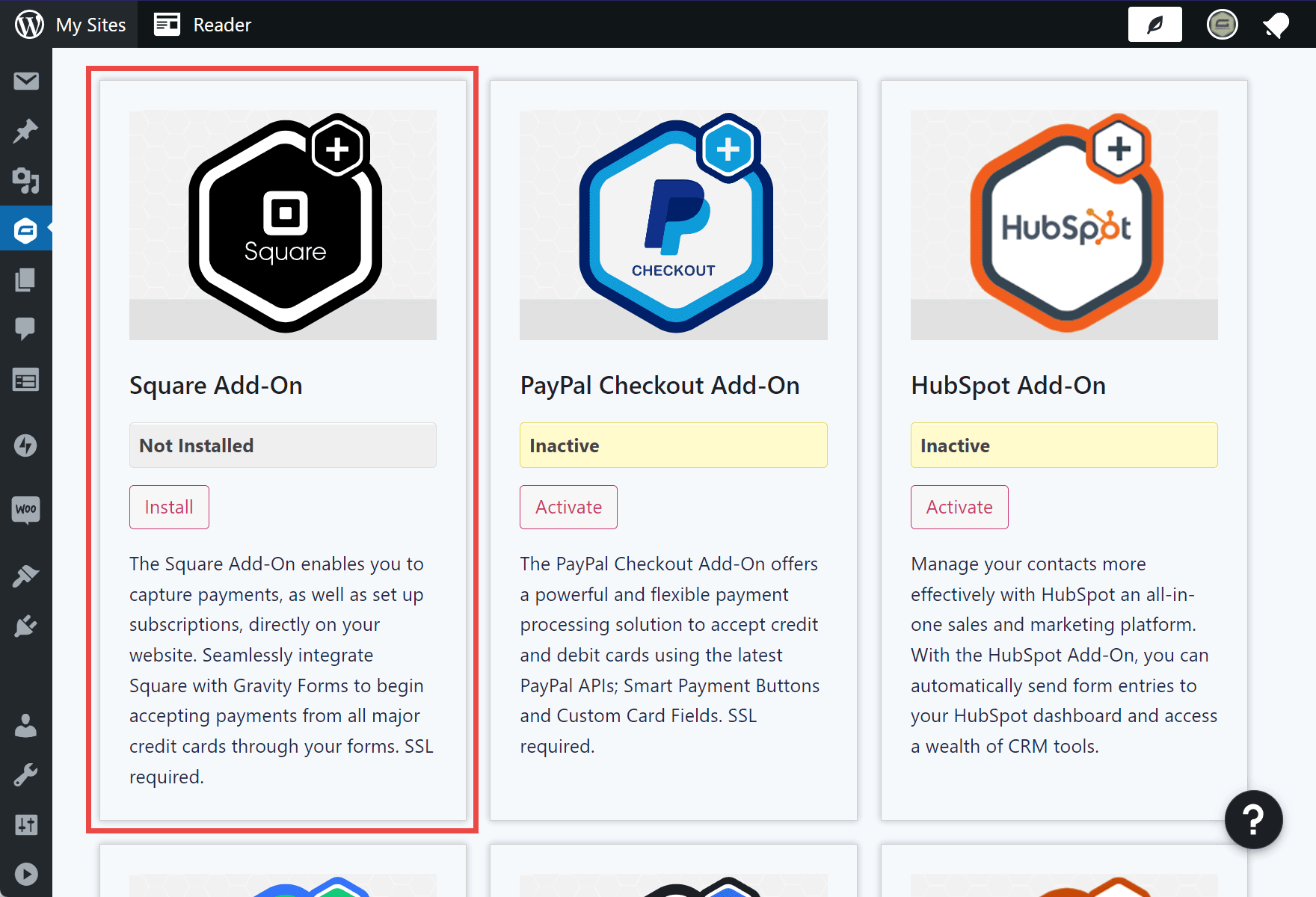
Task: Click the HubSpot Add-On title
Action: click(1008, 386)
